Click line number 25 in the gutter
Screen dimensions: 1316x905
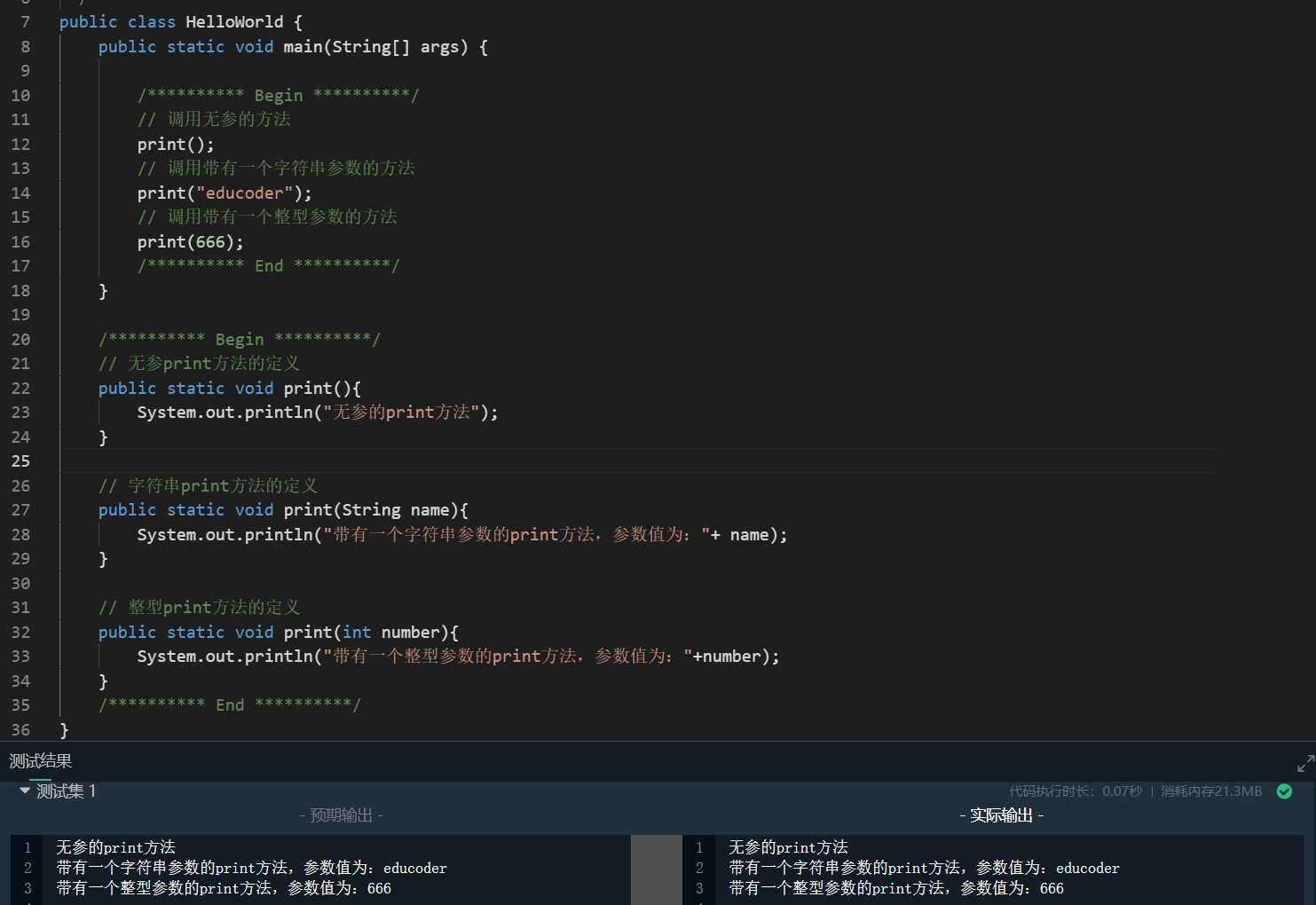tap(20, 461)
